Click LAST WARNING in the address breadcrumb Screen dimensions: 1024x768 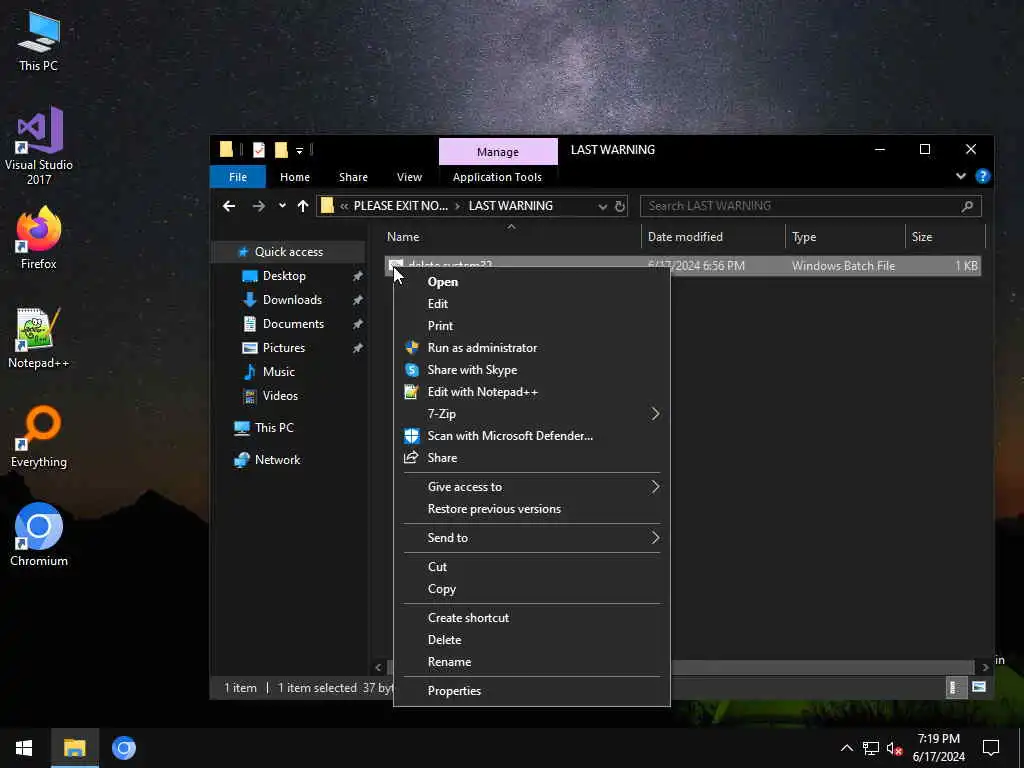(511, 206)
